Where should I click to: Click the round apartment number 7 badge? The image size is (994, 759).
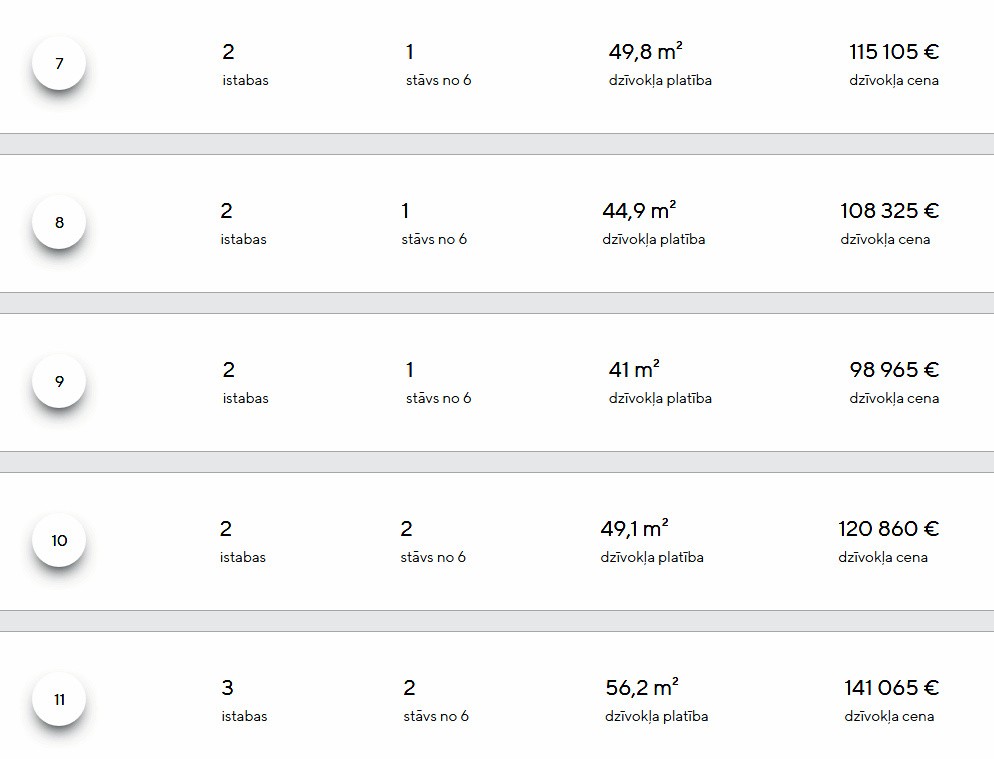click(x=59, y=64)
